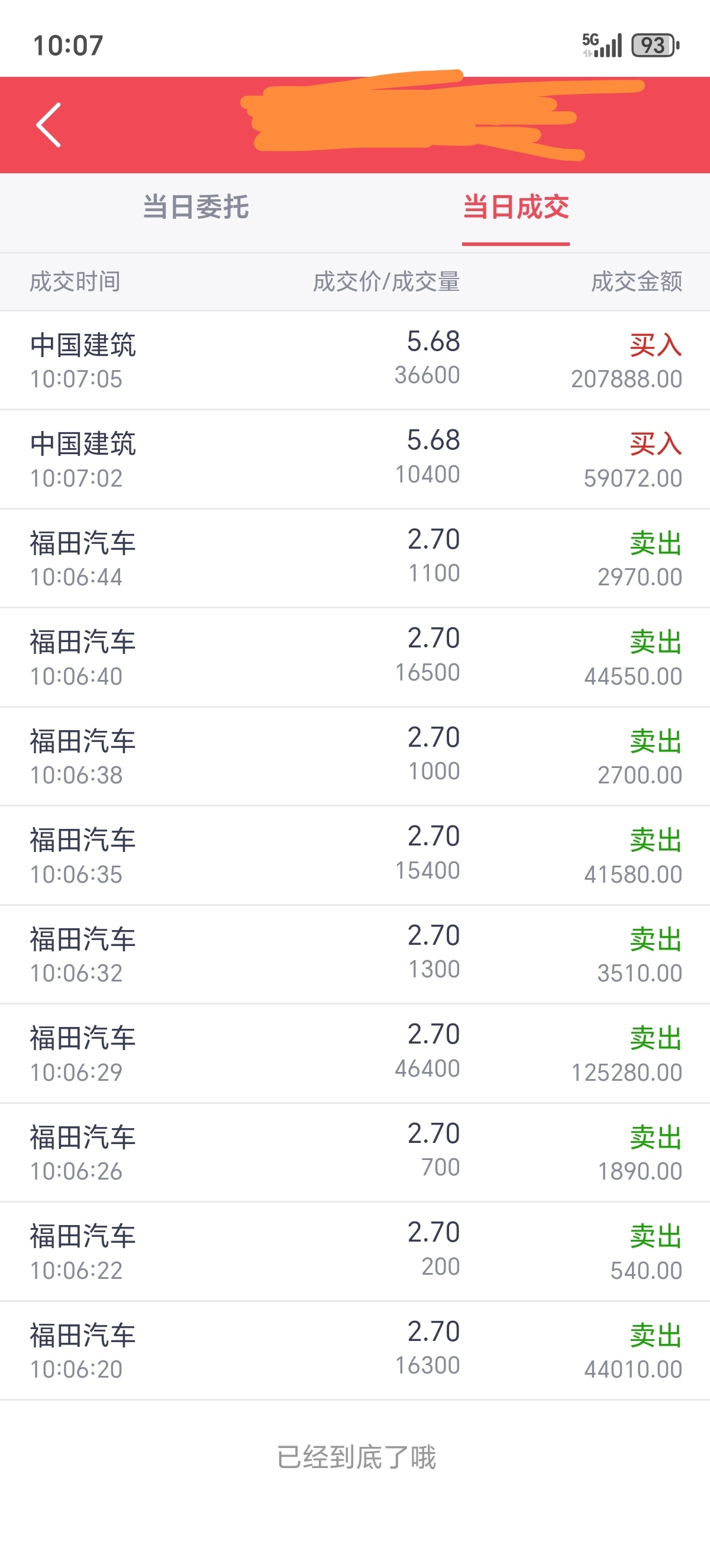Image resolution: width=710 pixels, height=1568 pixels.
Task: Open 福田汽车 trade at 10:06:40
Action: pyautogui.click(x=355, y=657)
